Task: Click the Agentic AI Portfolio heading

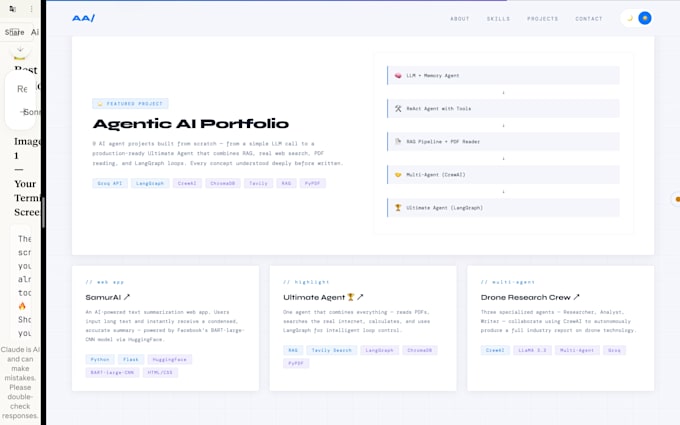Action: (191, 124)
